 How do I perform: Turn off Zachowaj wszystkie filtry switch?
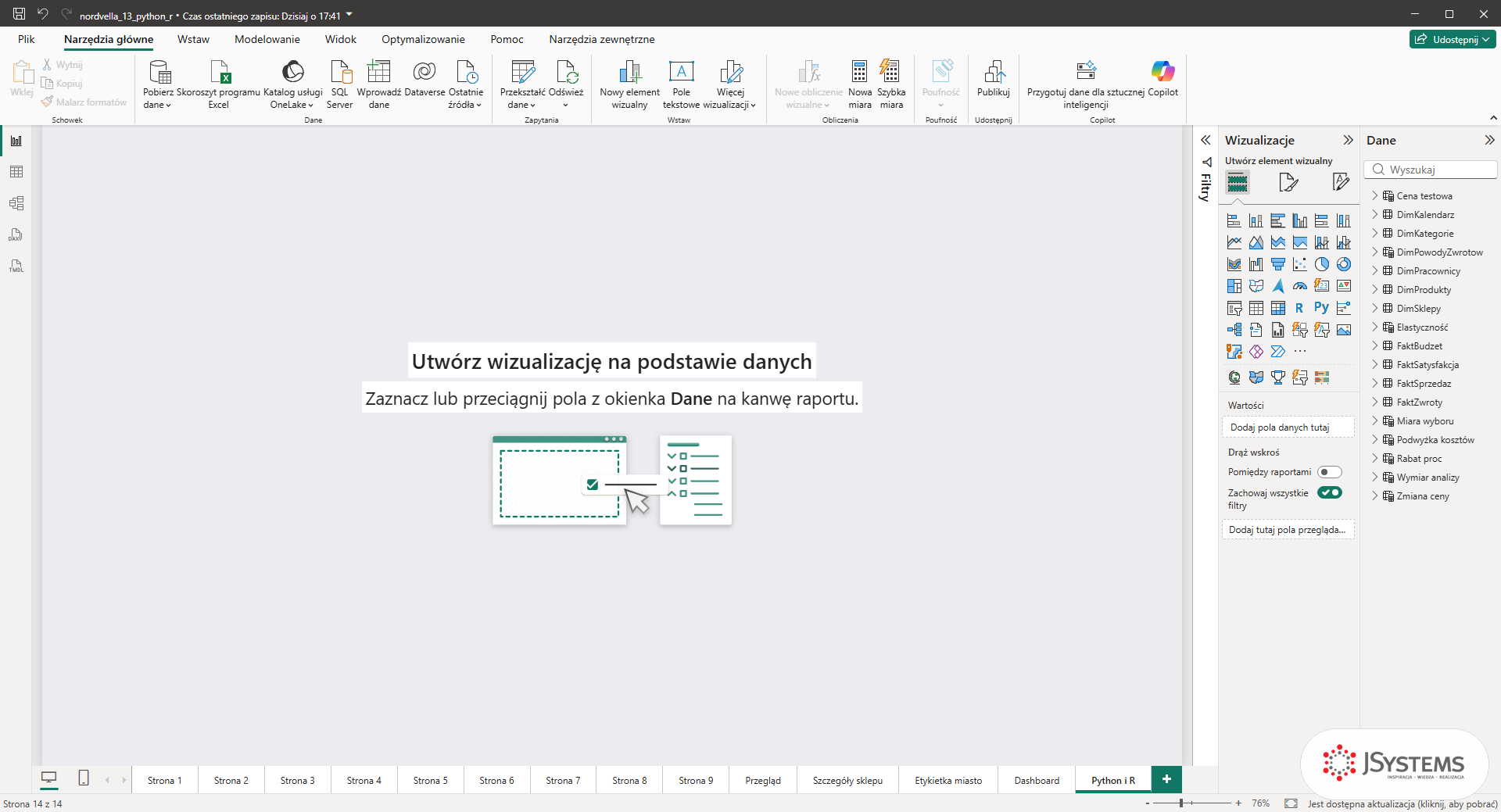coord(1329,492)
